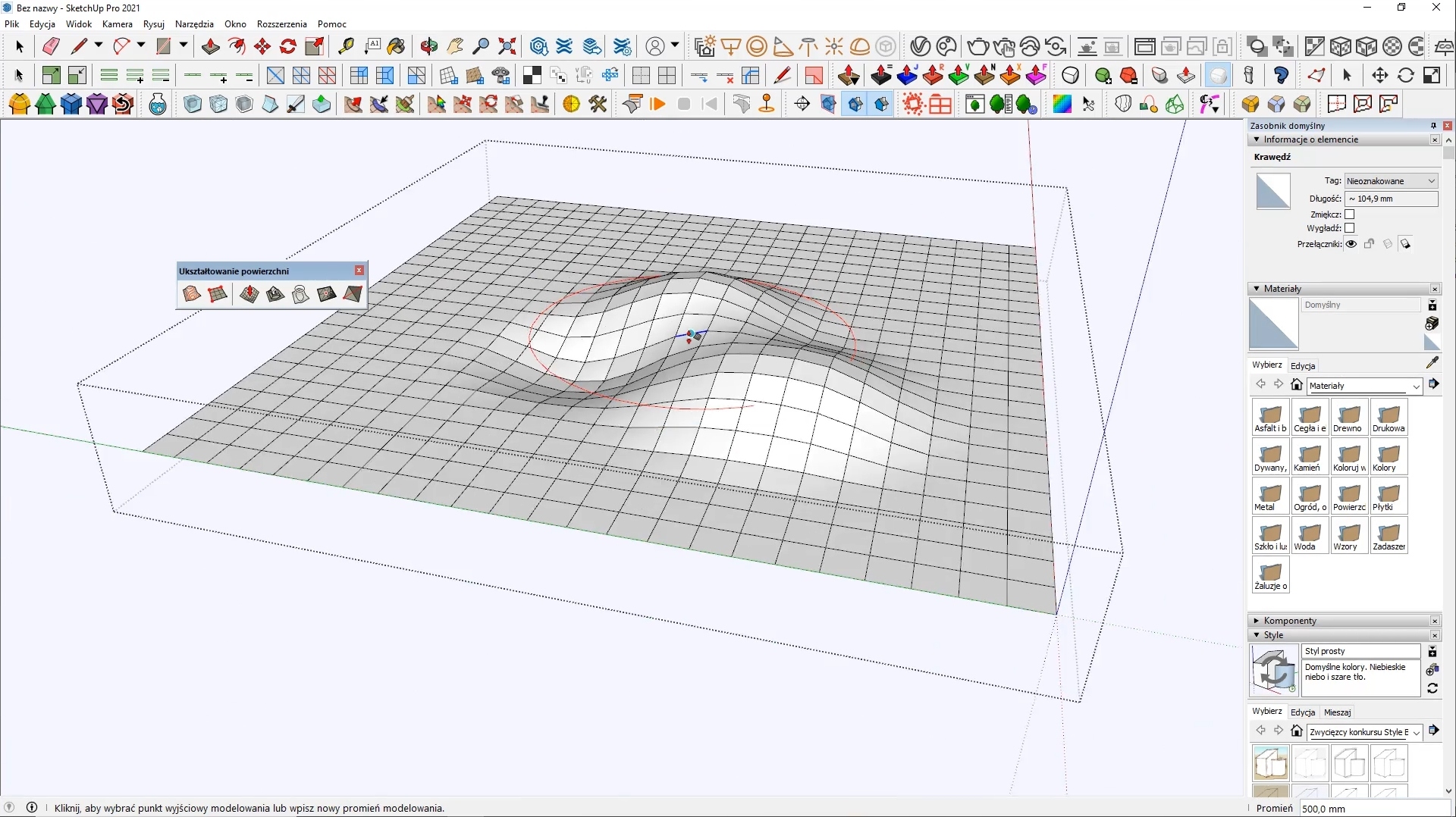Open the Rozszerzenia menu
The height and width of the screenshot is (817, 1456).
click(x=281, y=24)
